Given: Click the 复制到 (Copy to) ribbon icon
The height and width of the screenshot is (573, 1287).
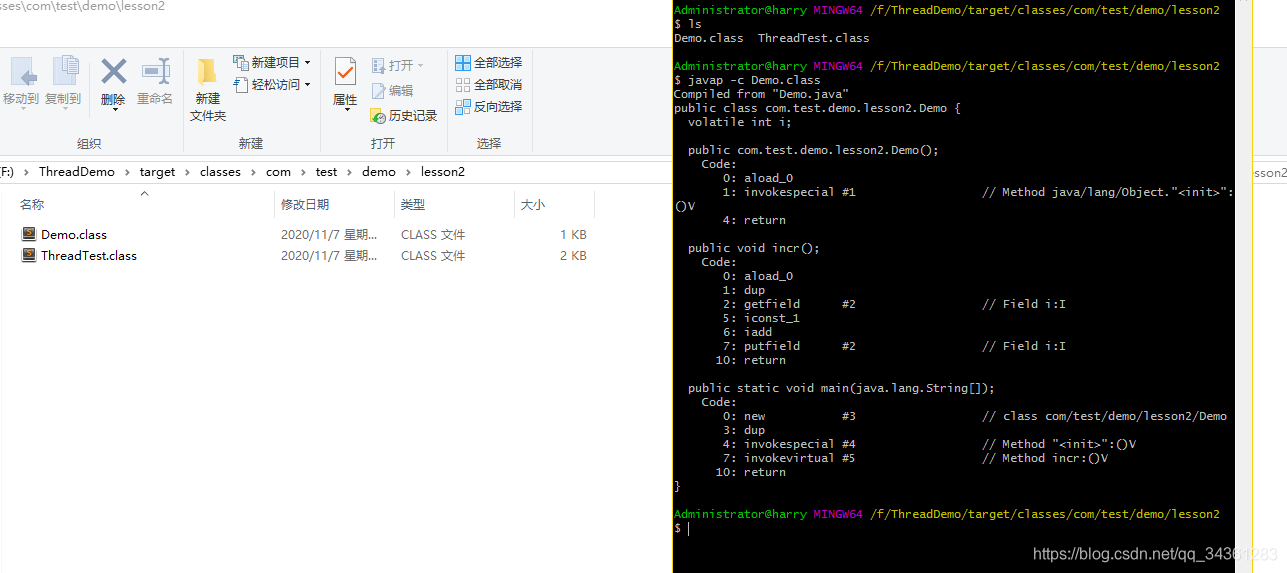Looking at the screenshot, I should coord(65,72).
